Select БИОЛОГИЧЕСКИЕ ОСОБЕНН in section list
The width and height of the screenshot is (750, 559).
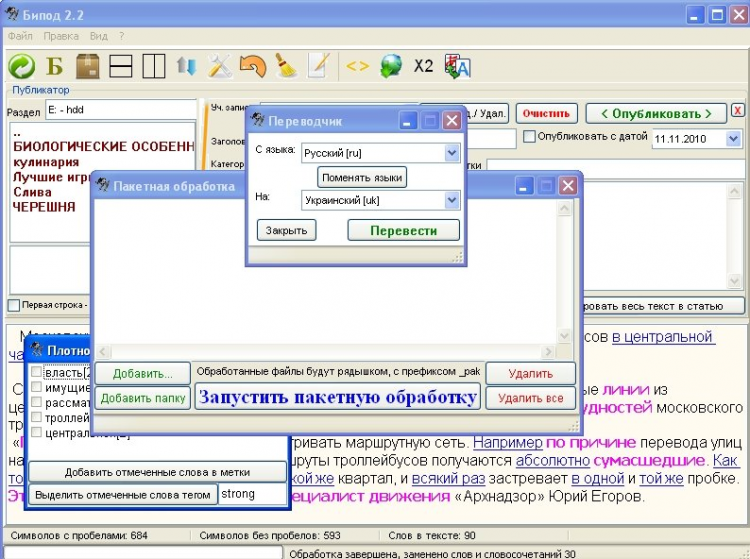click(104, 146)
